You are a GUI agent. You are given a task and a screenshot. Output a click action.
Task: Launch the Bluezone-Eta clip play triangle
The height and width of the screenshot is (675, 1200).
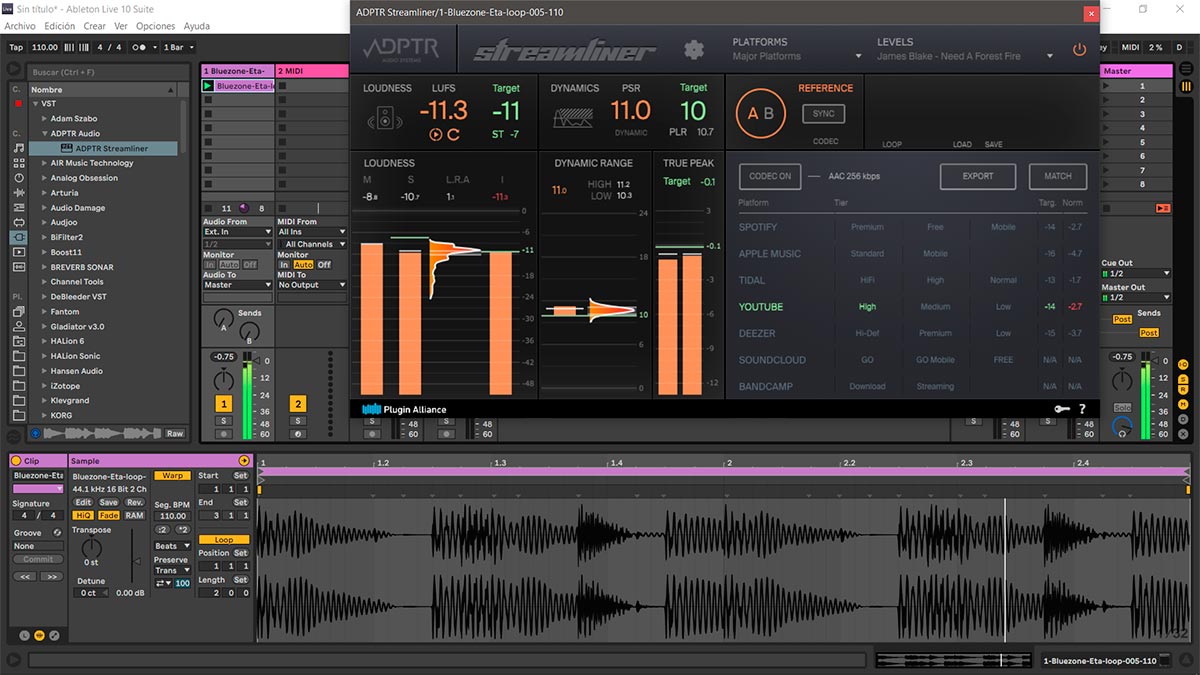(x=208, y=86)
